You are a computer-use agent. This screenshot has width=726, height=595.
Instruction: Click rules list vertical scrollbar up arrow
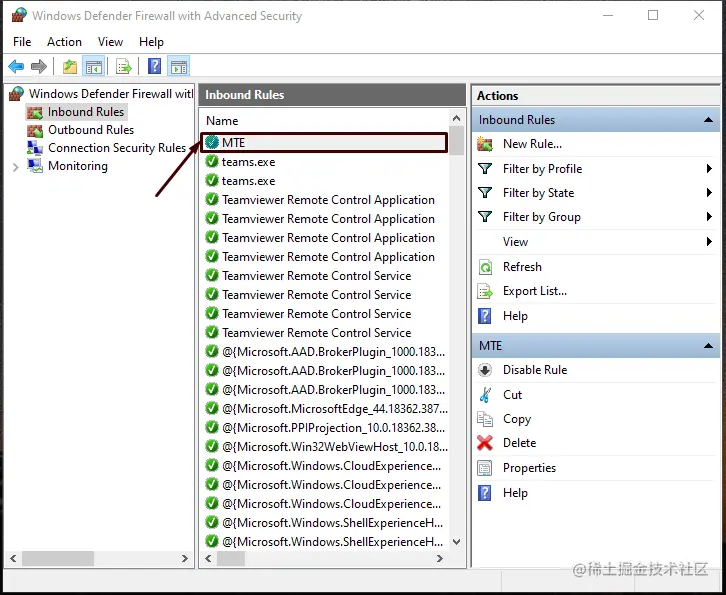tap(457, 119)
